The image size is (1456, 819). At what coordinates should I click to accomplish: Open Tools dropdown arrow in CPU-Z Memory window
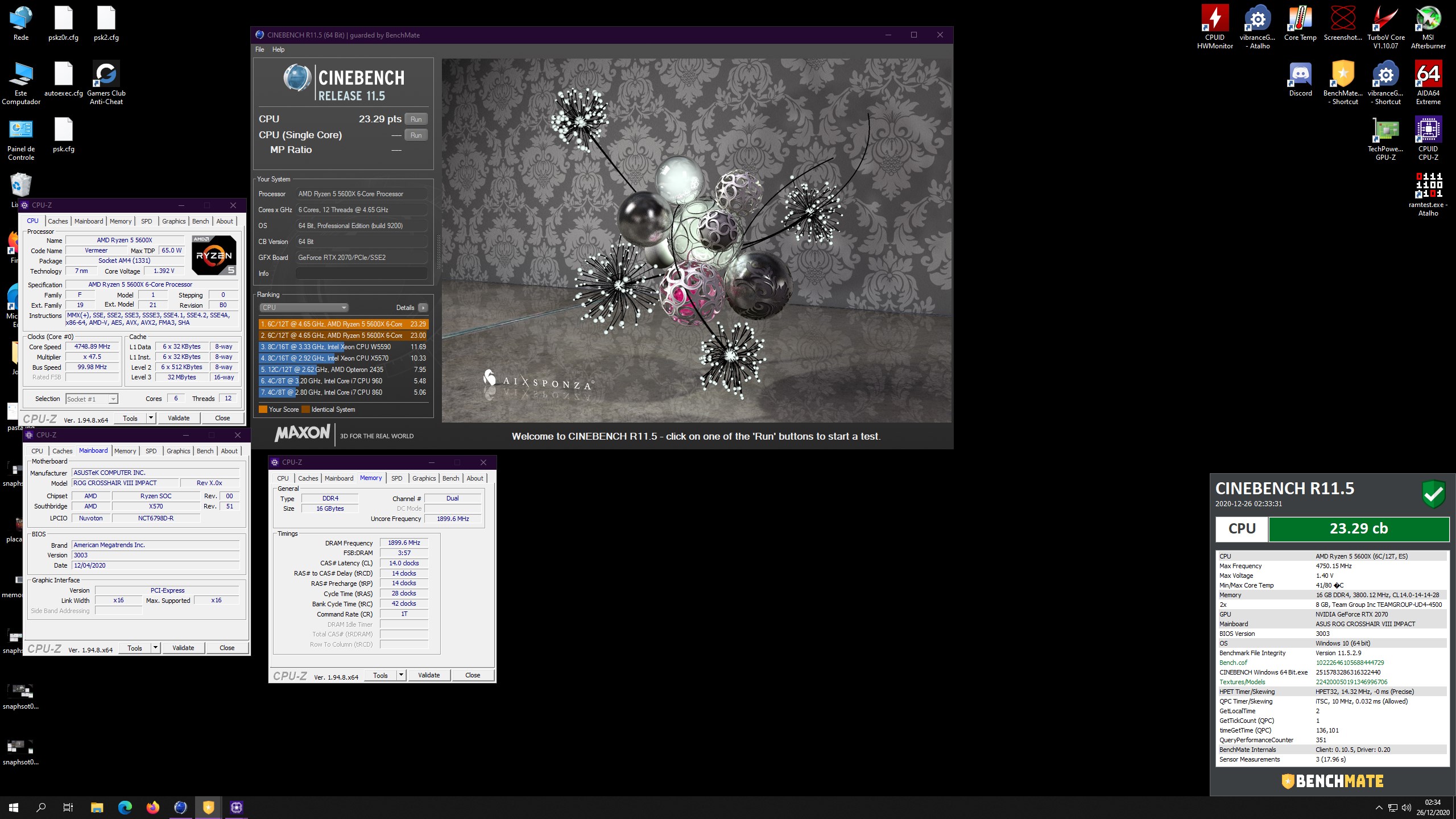click(401, 675)
